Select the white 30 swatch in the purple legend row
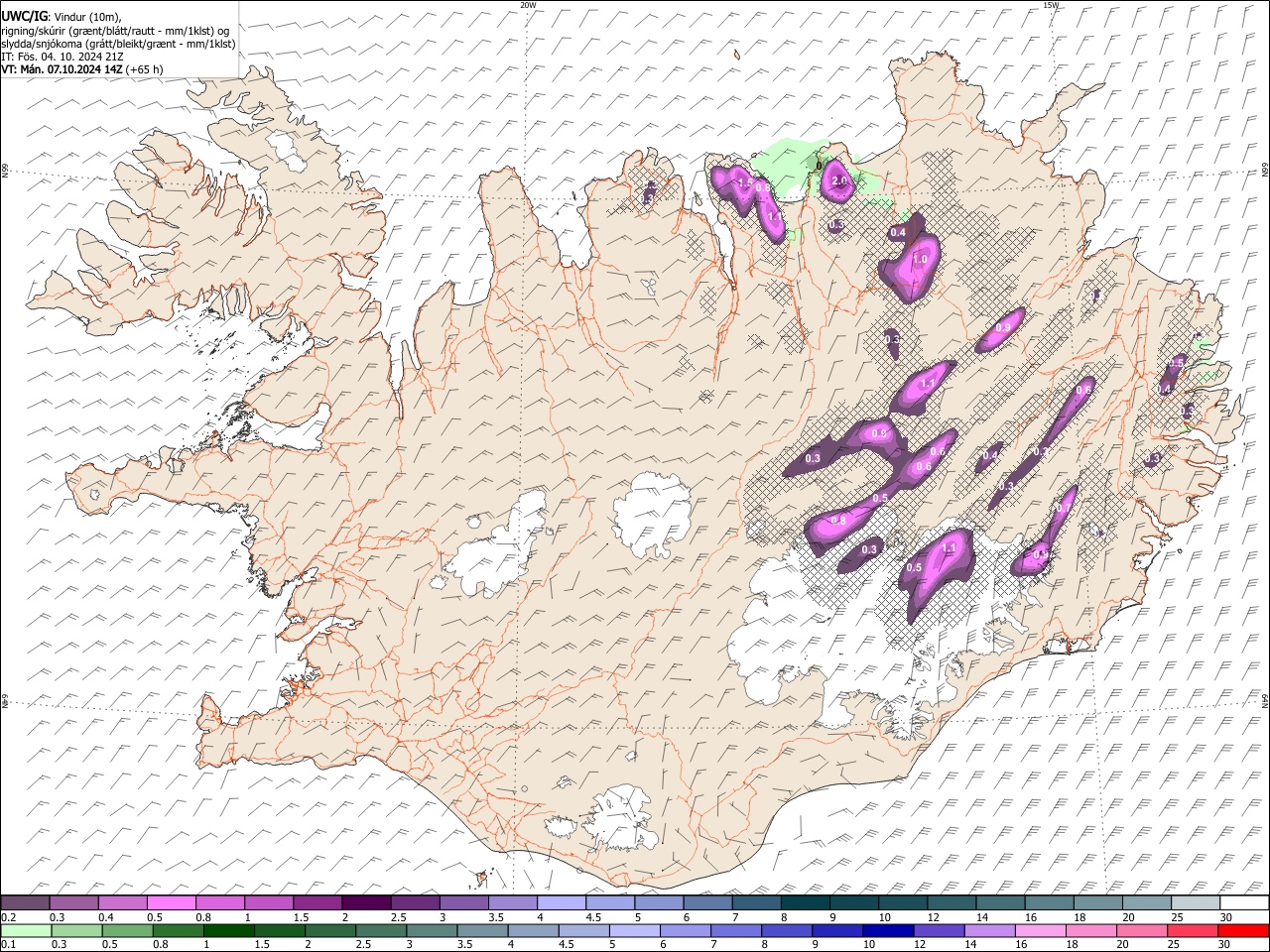 (x=1244, y=903)
